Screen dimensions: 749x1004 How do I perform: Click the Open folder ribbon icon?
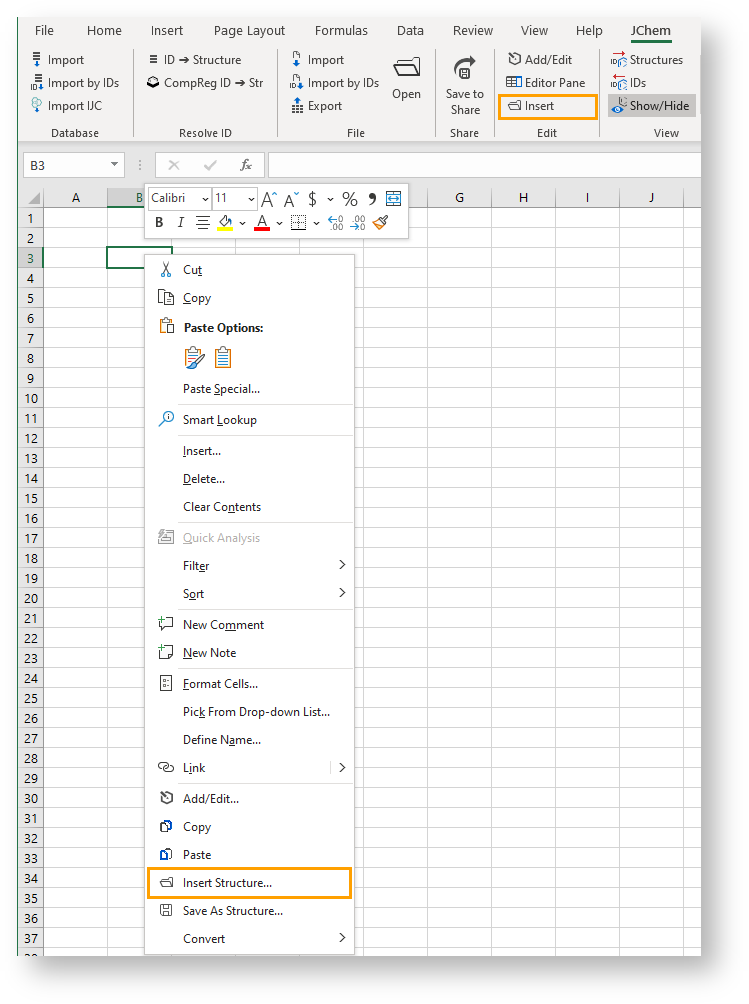coord(406,78)
